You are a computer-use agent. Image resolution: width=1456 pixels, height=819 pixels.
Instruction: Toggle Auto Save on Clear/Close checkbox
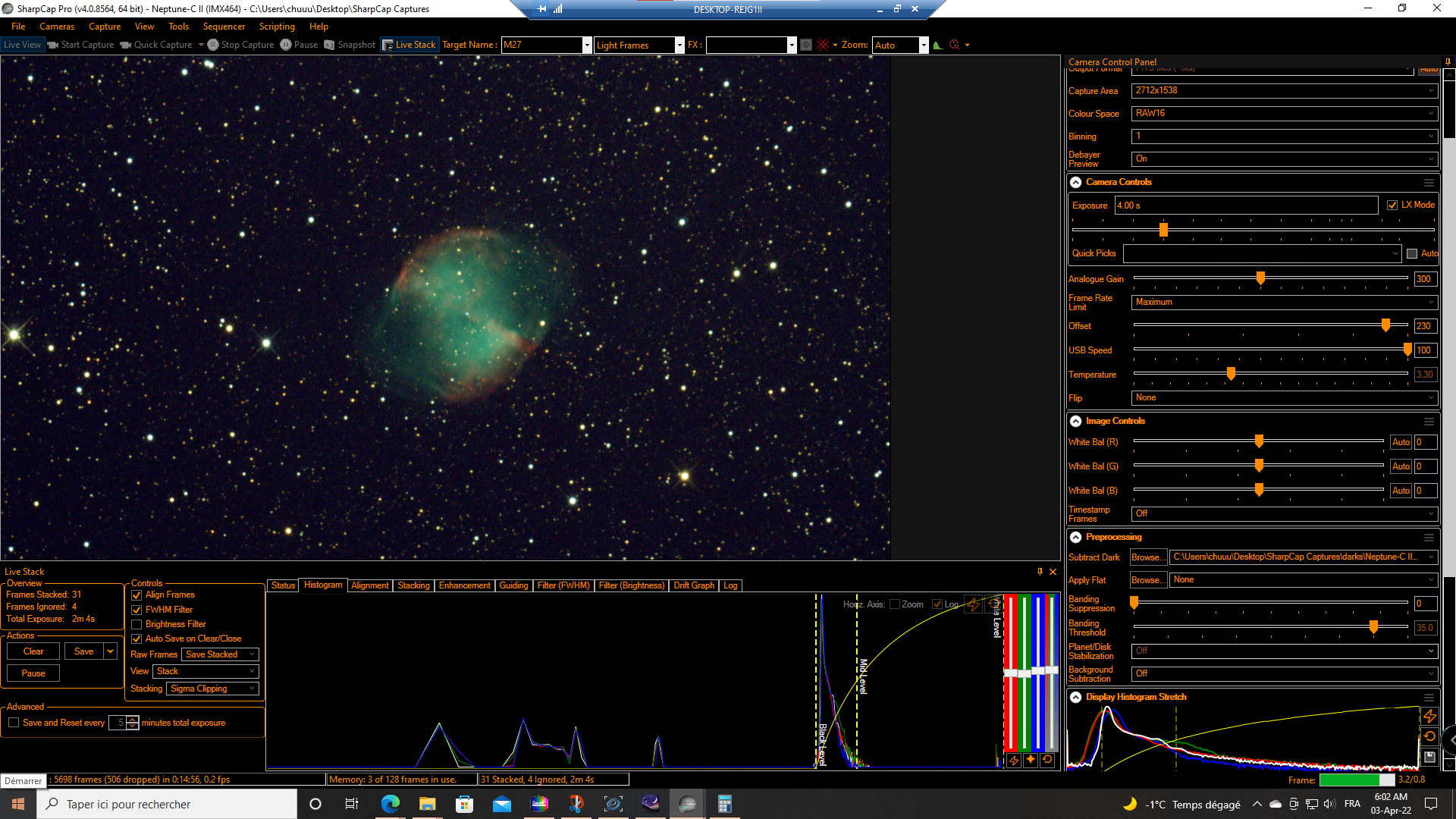click(x=136, y=639)
